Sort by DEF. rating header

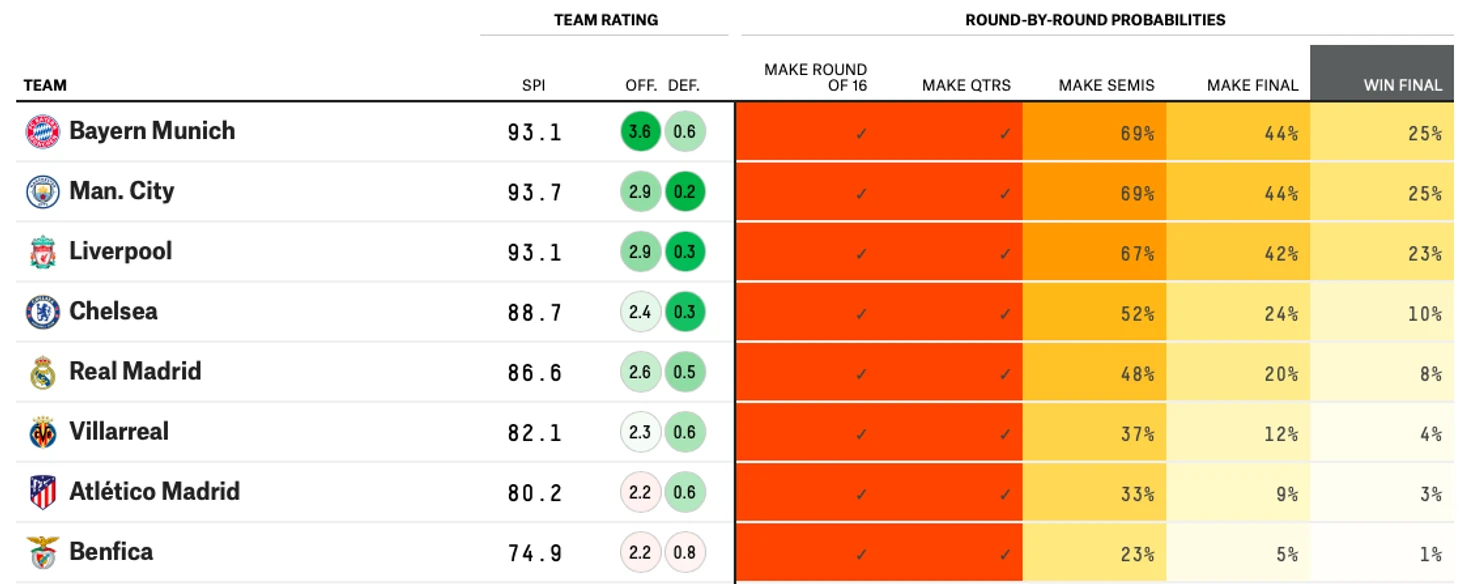click(684, 86)
